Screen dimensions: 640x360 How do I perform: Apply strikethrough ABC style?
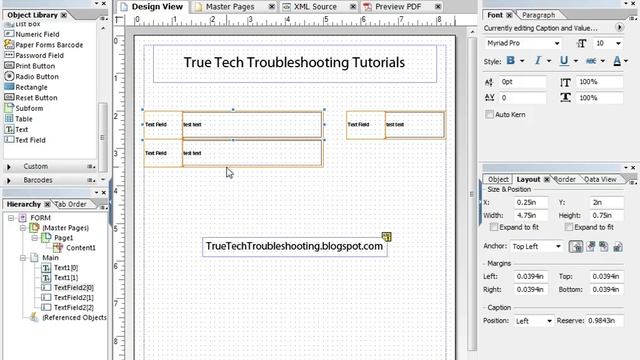pos(591,61)
